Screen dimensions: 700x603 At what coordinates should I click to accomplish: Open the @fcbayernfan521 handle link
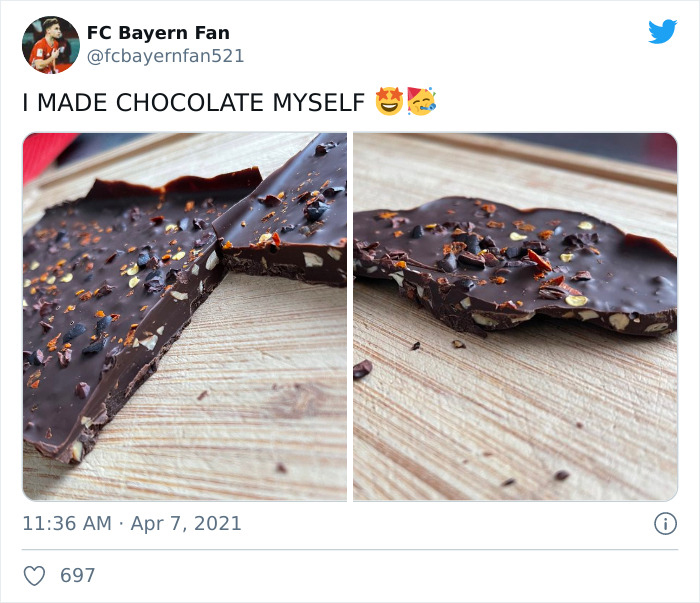pos(166,56)
